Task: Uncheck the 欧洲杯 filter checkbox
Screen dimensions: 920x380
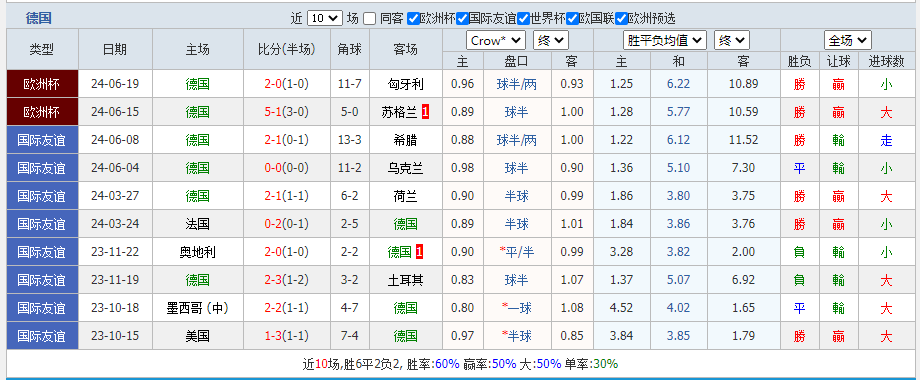Action: click(413, 19)
